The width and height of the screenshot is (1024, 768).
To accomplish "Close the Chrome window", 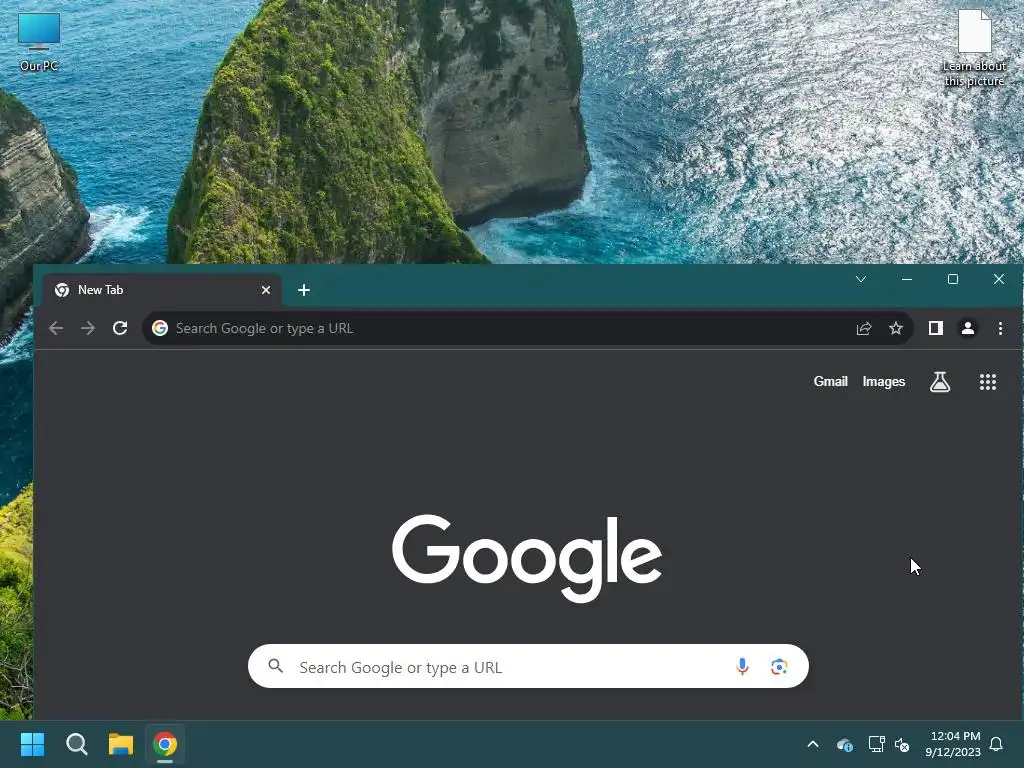I will (999, 279).
